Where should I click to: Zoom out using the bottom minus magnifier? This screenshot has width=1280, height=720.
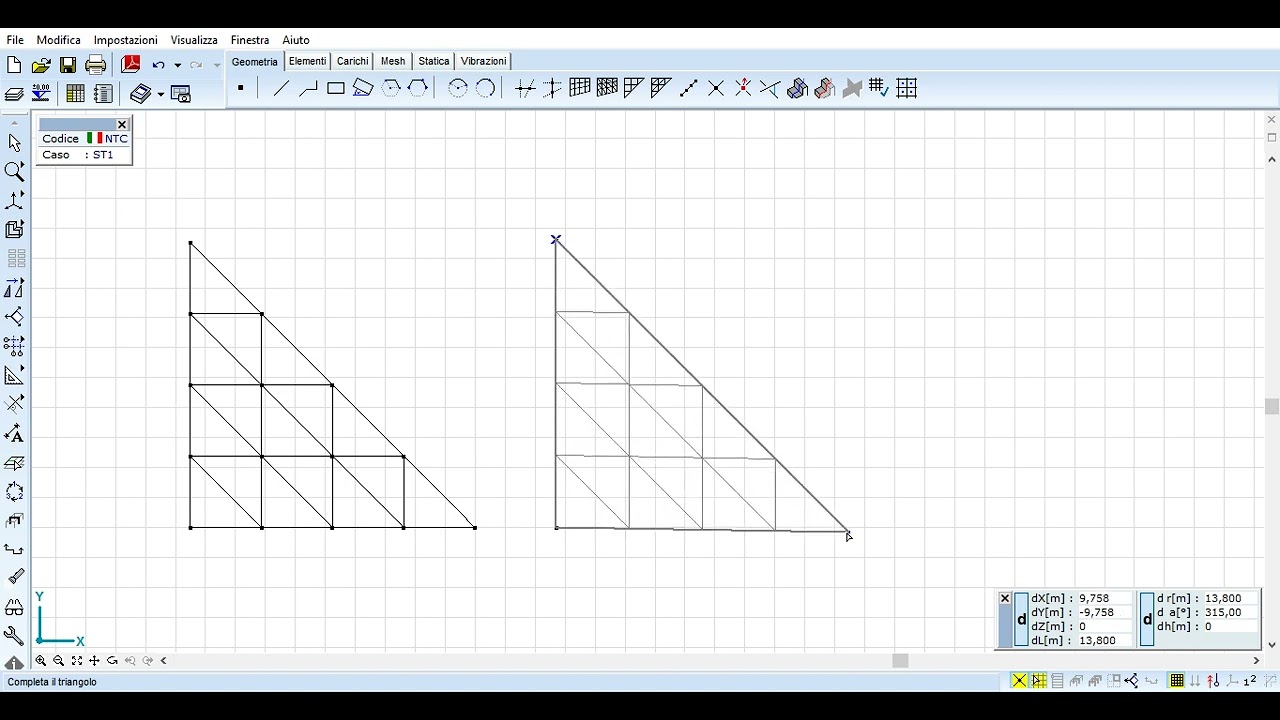click(x=59, y=661)
